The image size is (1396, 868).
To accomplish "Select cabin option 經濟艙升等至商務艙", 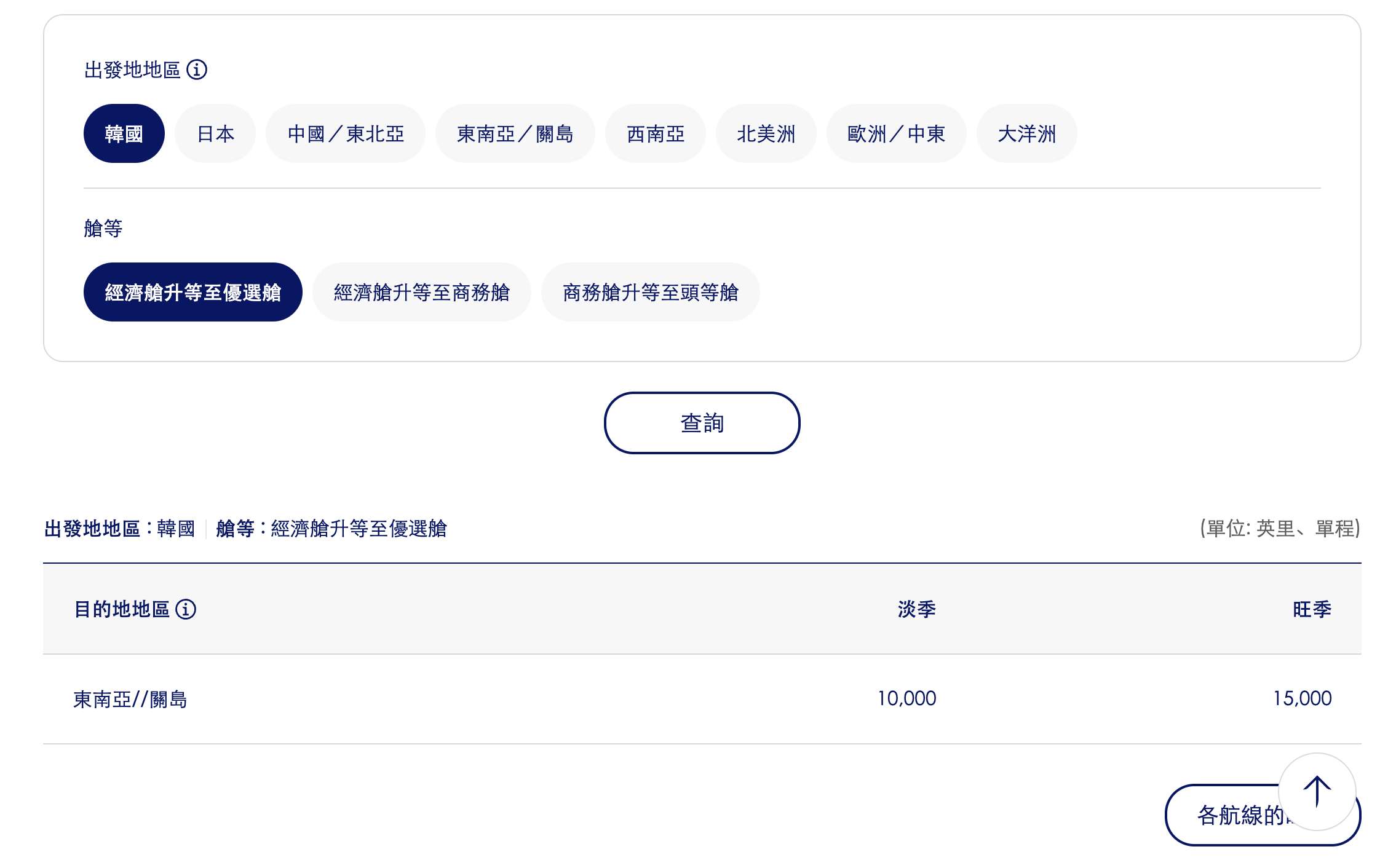I will [x=422, y=291].
